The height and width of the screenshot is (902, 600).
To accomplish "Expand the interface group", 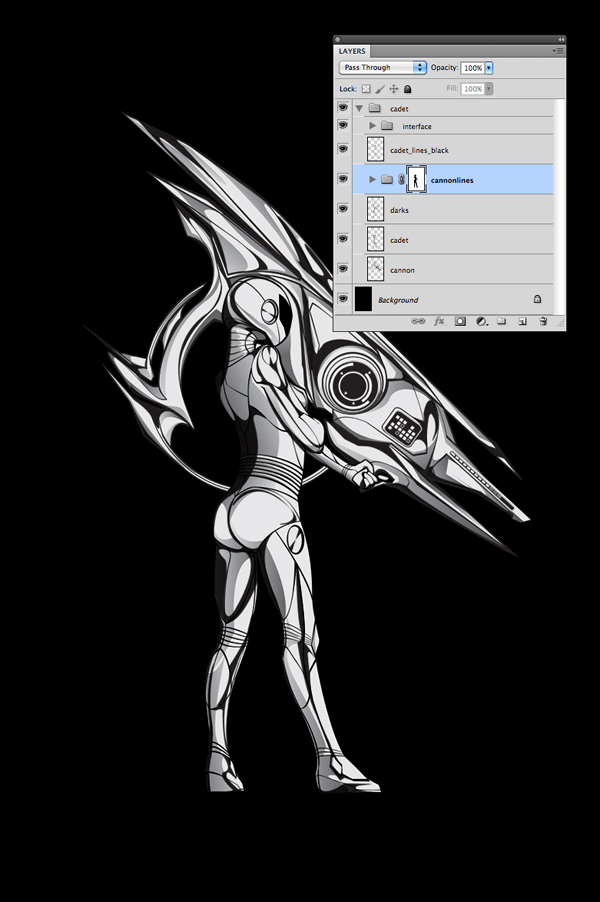I will click(x=372, y=125).
